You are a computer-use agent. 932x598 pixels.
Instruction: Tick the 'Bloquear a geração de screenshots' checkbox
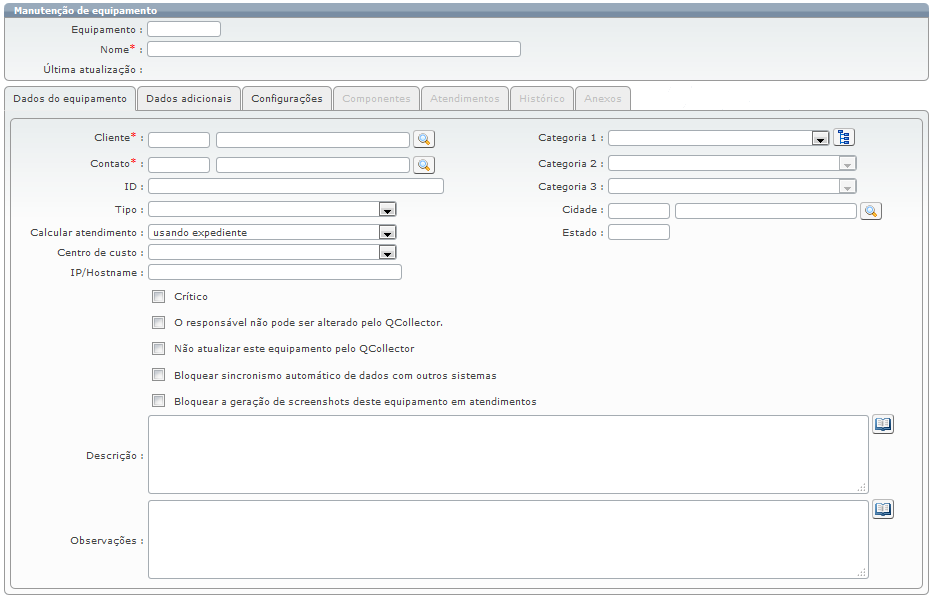click(x=158, y=401)
